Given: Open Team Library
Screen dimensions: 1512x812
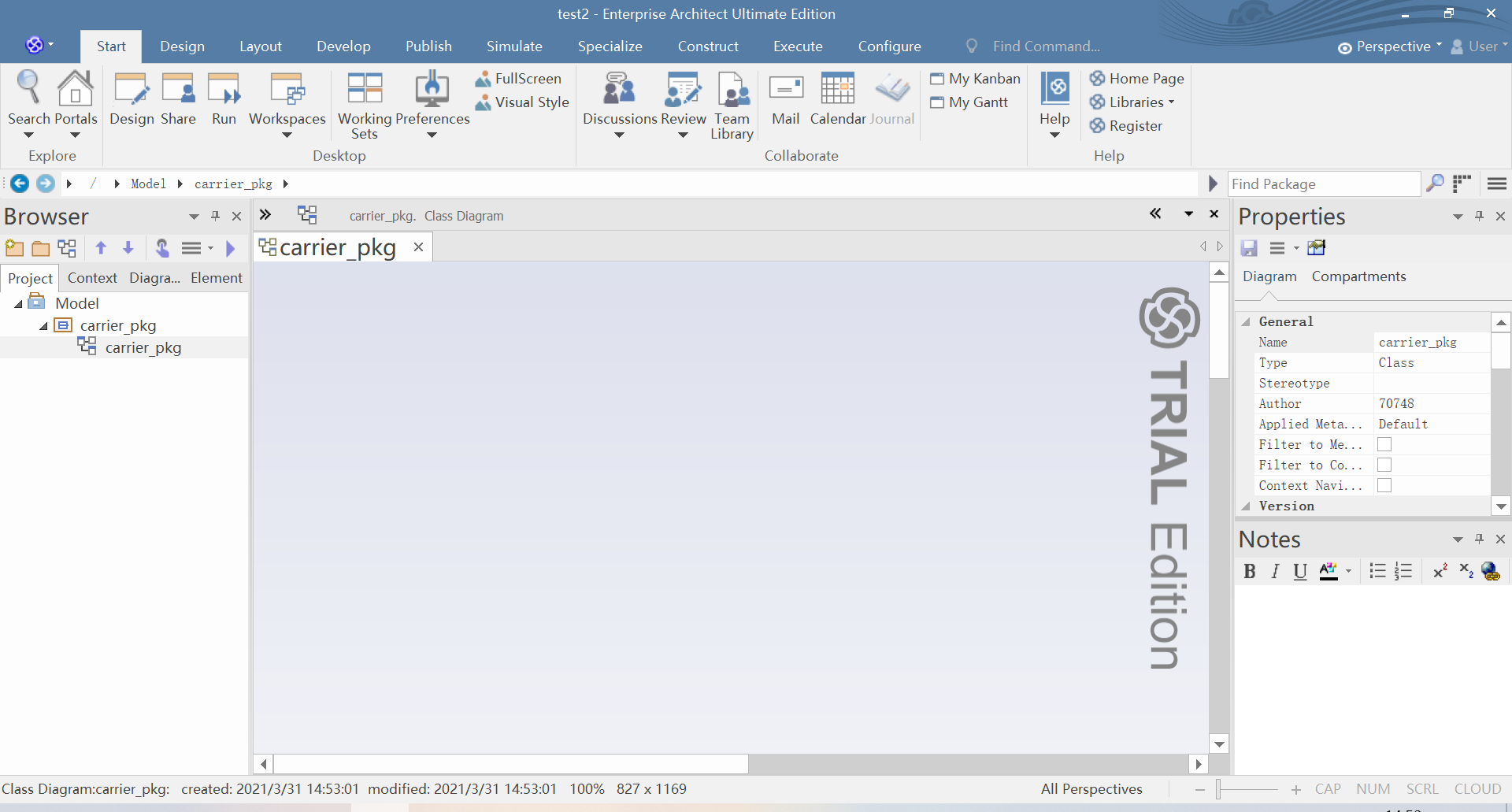Looking at the screenshot, I should 732,106.
